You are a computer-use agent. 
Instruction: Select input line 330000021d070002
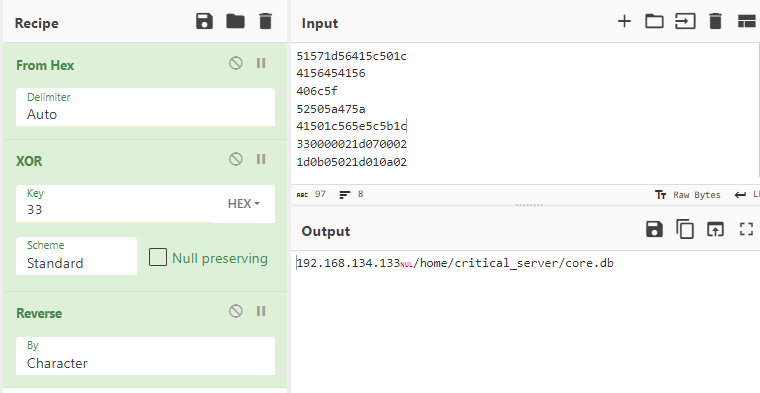point(351,144)
